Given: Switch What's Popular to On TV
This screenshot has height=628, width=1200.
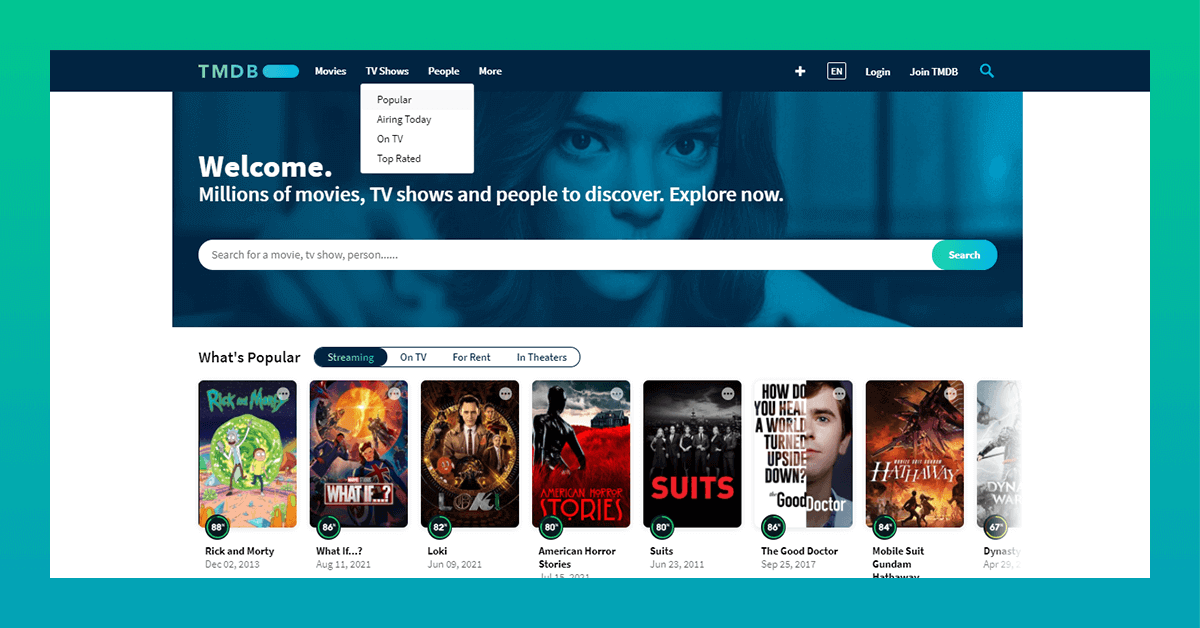Looking at the screenshot, I should [413, 357].
